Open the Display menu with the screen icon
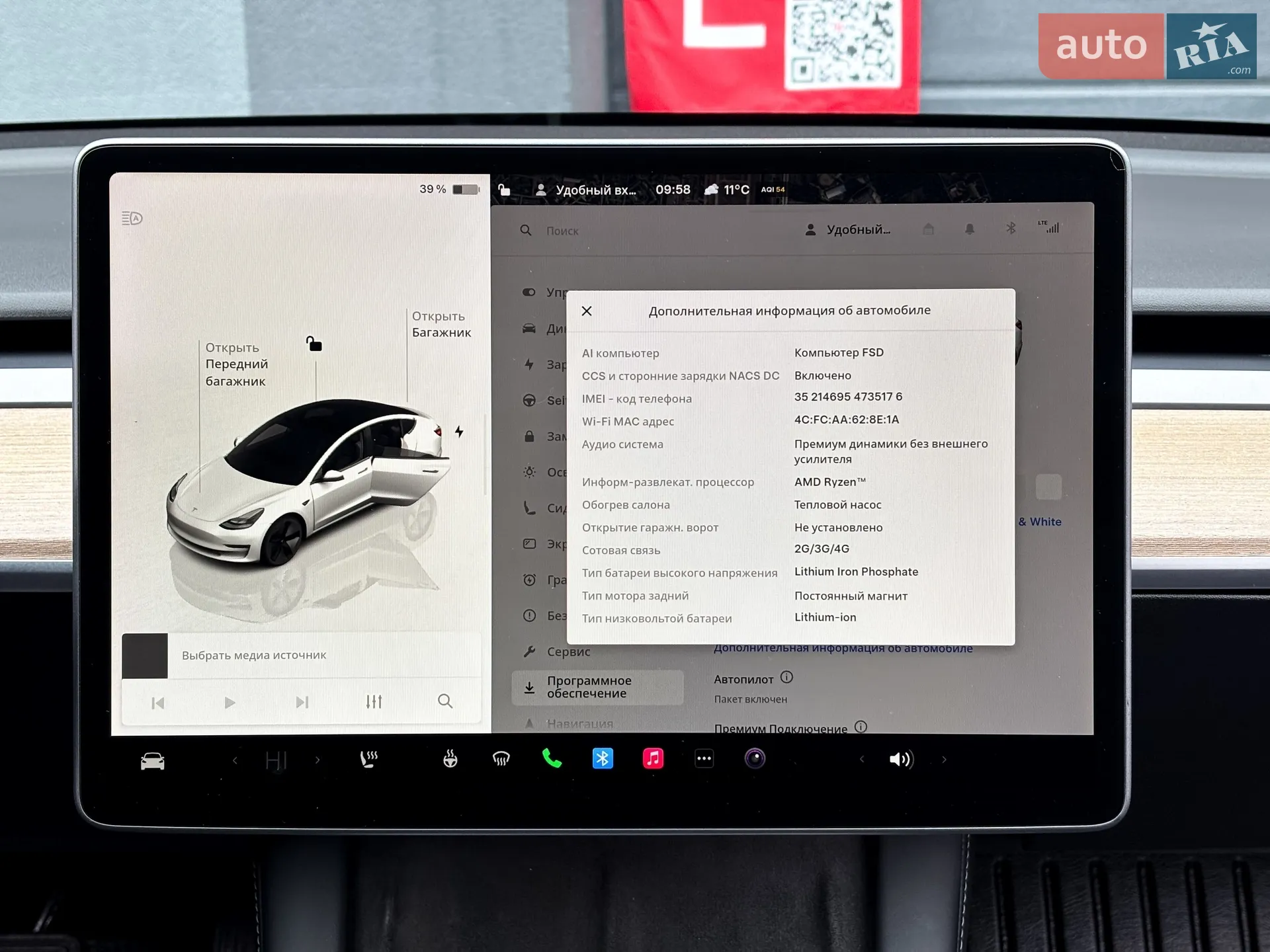The height and width of the screenshot is (952, 1270). [544, 544]
